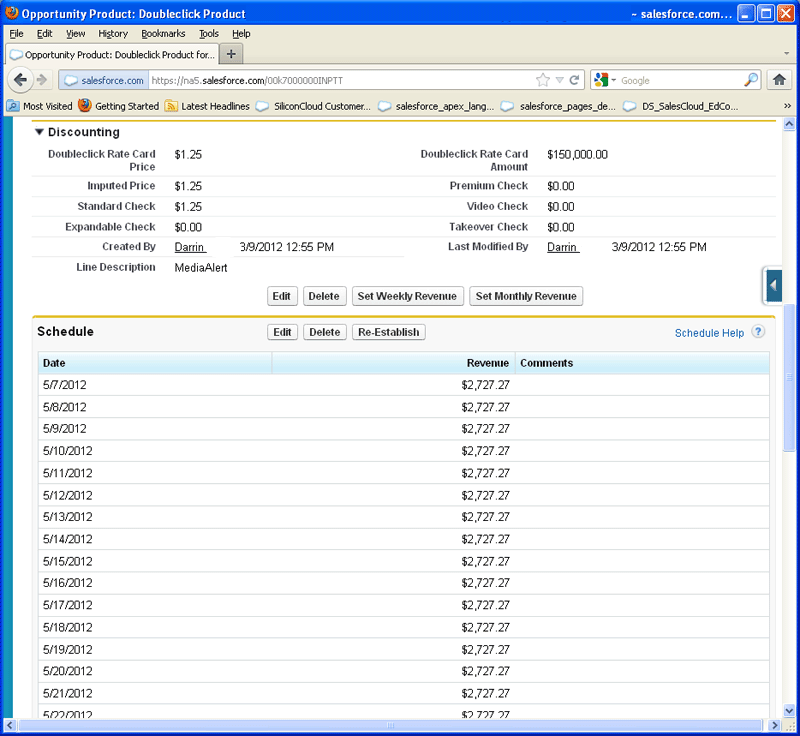This screenshot has height=736, width=800.
Task: Open the browser home page icon
Action: (781, 81)
